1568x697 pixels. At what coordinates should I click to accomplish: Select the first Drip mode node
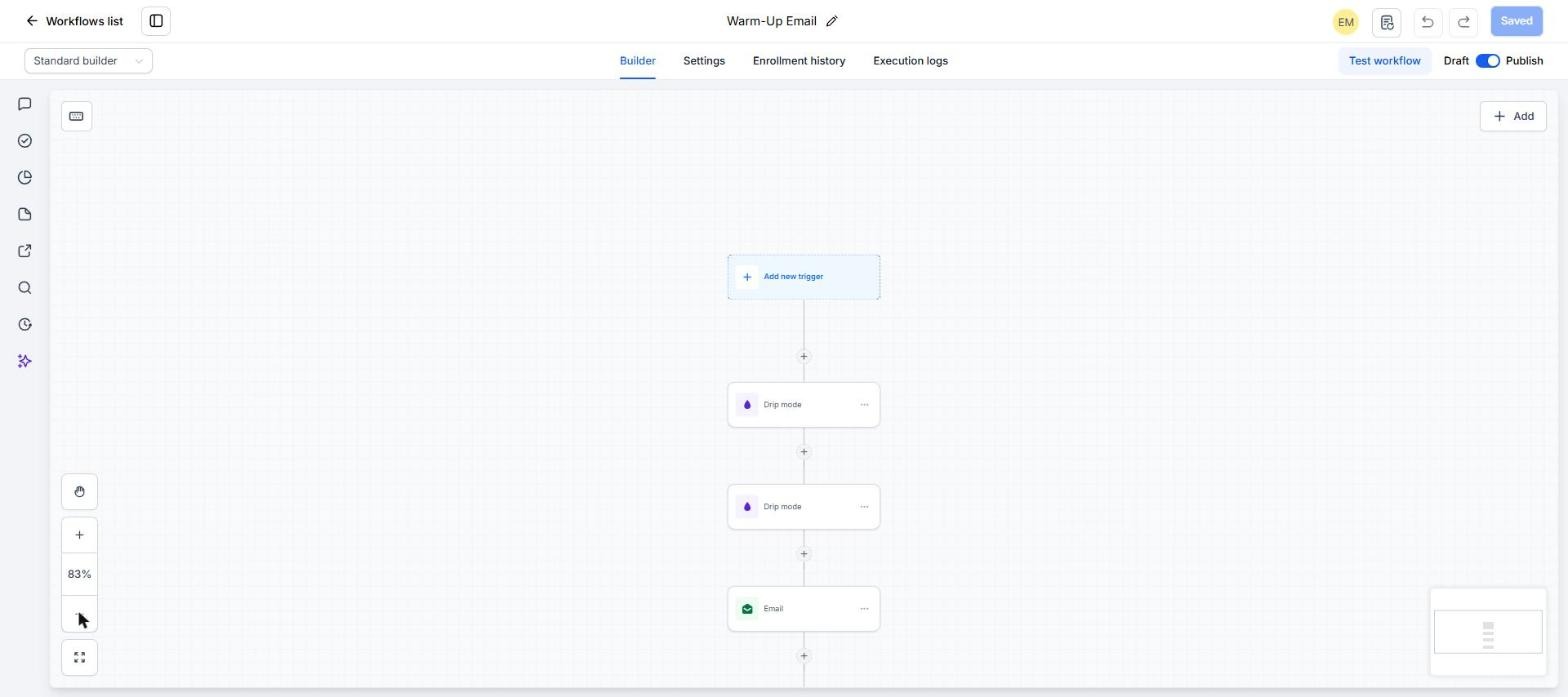804,405
